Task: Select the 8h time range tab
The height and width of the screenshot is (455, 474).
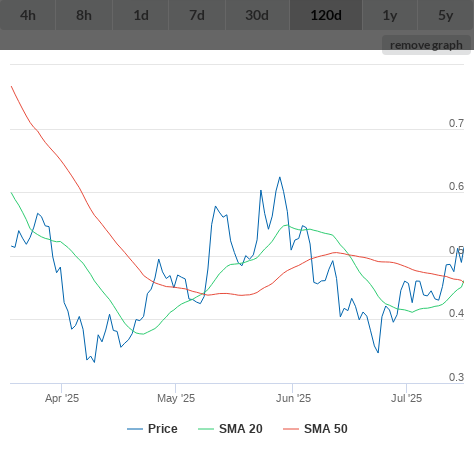Action: point(84,15)
